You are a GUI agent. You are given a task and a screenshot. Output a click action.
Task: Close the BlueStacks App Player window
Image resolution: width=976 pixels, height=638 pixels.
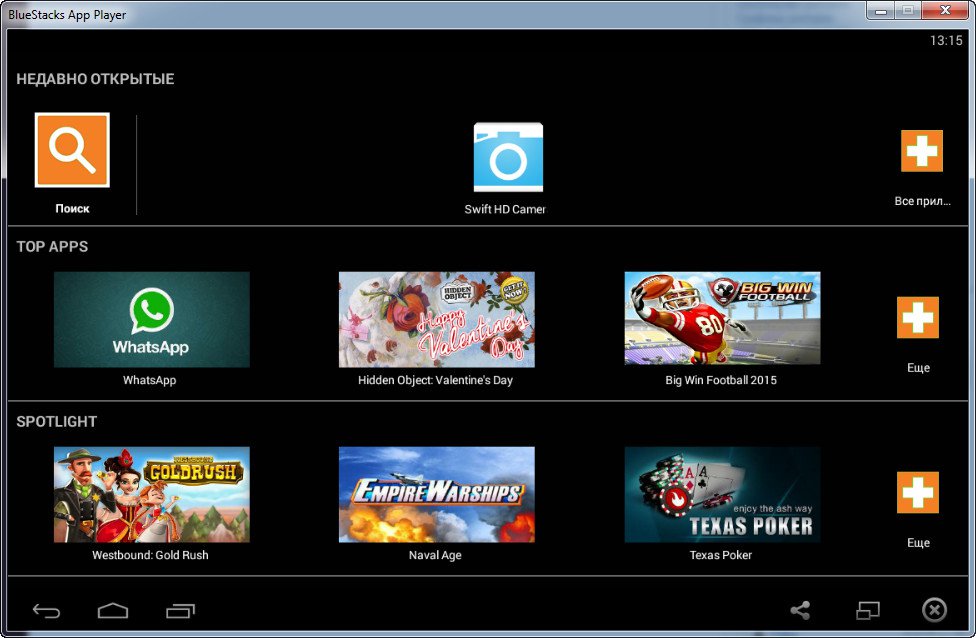[944, 10]
